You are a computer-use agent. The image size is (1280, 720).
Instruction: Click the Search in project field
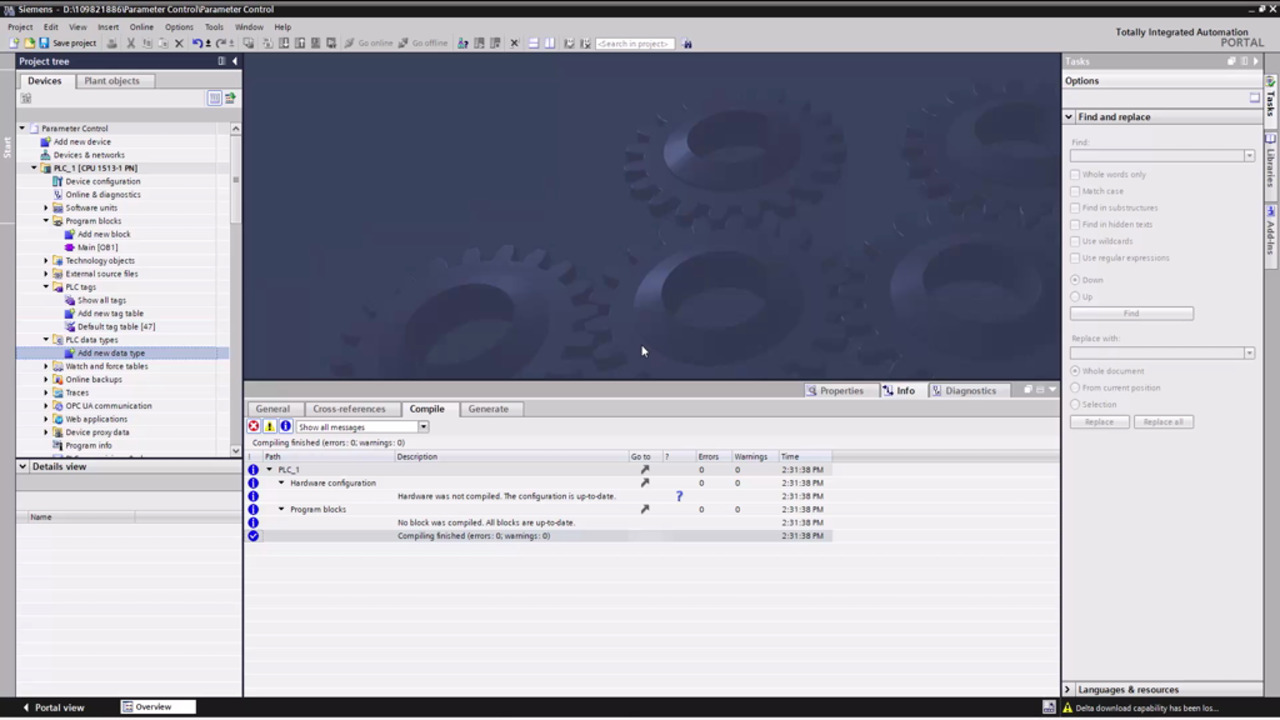coord(634,44)
